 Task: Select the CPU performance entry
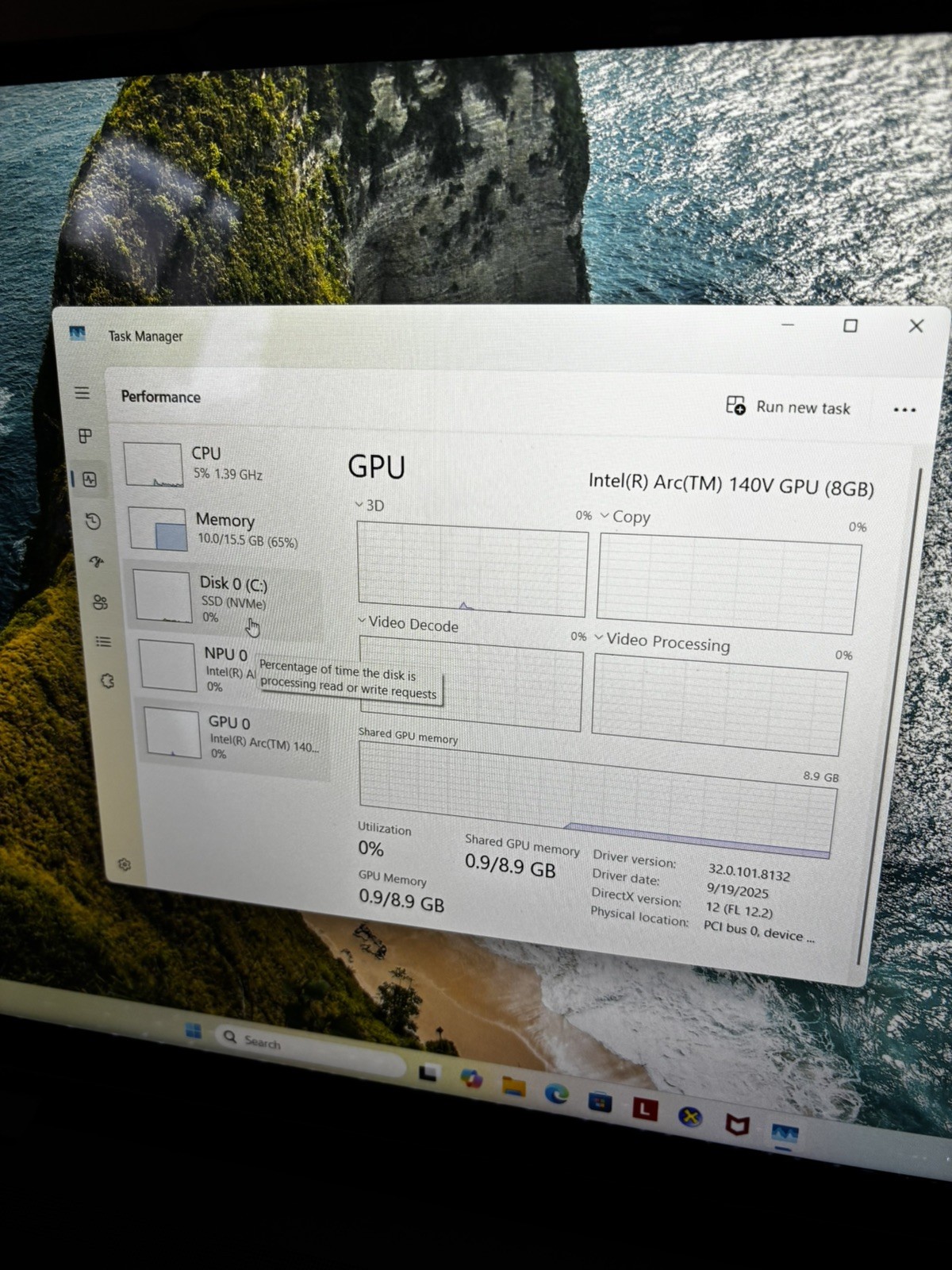222,464
